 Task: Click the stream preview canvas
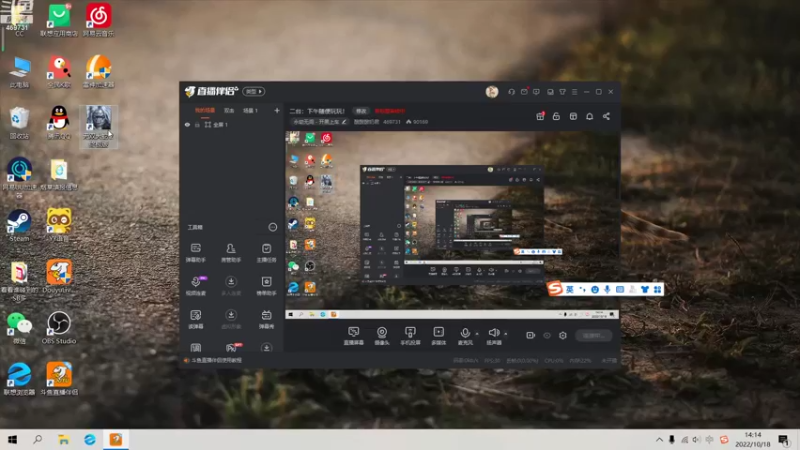coord(452,224)
